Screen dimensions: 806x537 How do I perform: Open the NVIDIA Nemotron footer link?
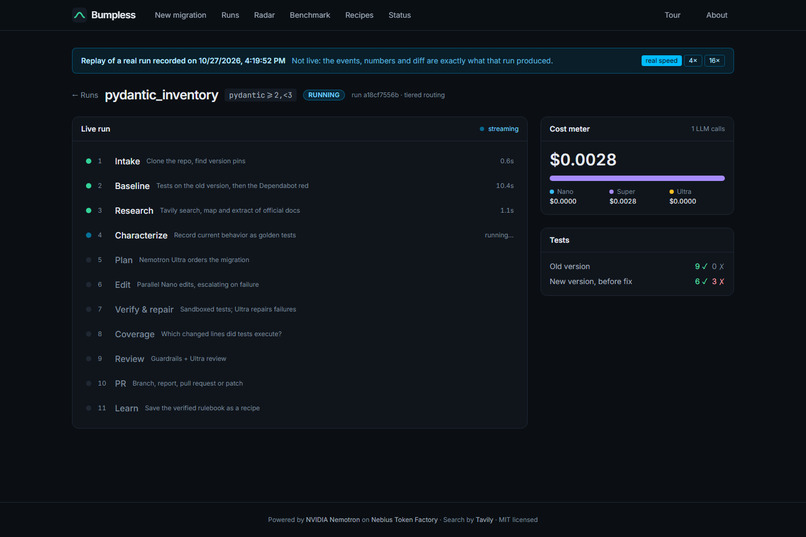coord(333,520)
